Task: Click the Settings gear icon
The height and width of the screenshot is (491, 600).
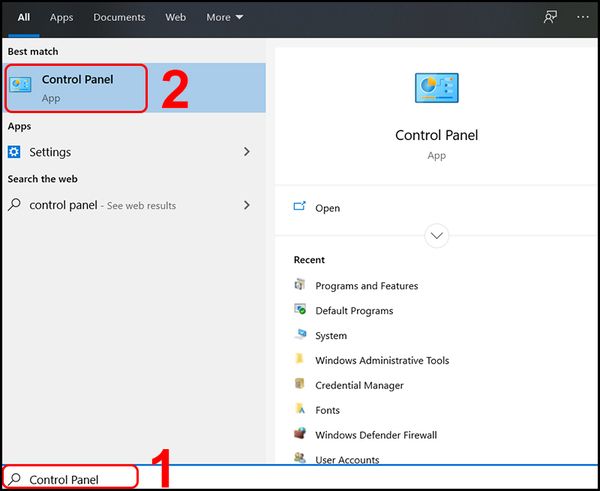Action: click(14, 152)
